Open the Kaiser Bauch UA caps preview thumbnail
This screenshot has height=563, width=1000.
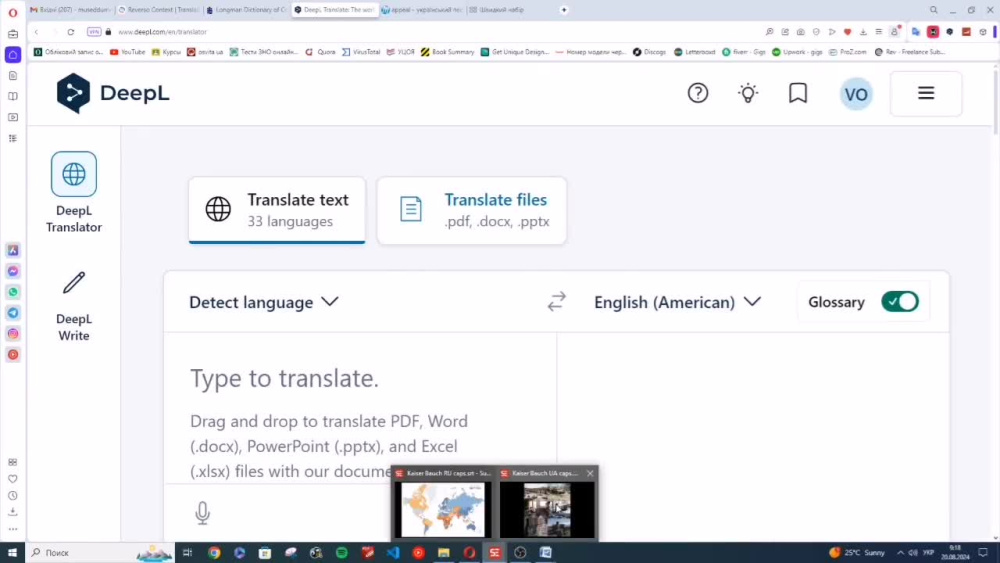click(547, 509)
